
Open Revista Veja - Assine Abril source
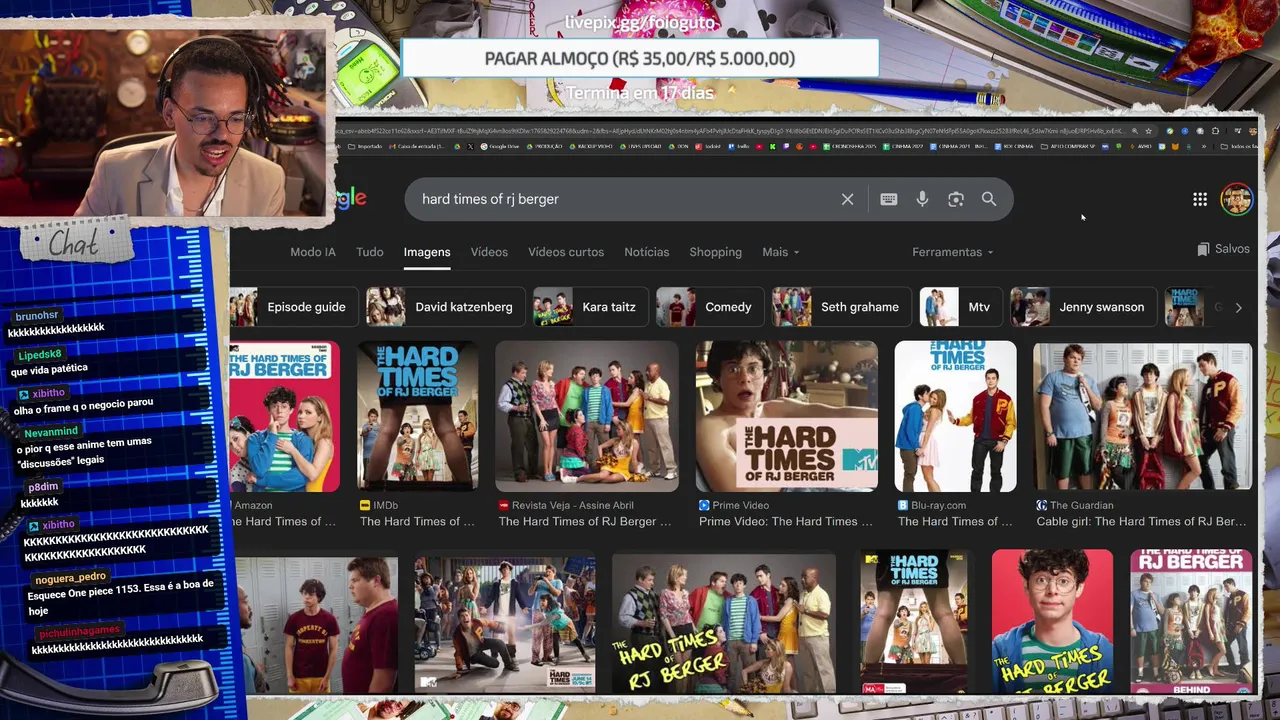(566, 506)
